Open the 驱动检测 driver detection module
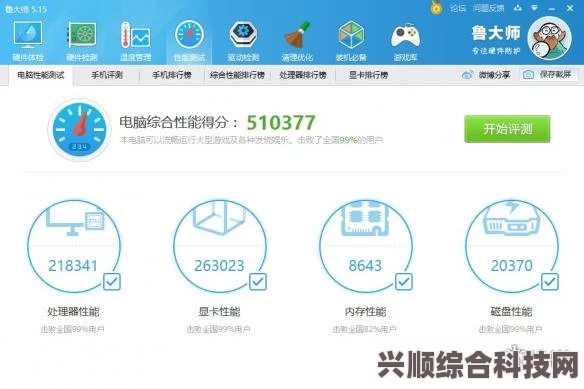 pos(243,41)
